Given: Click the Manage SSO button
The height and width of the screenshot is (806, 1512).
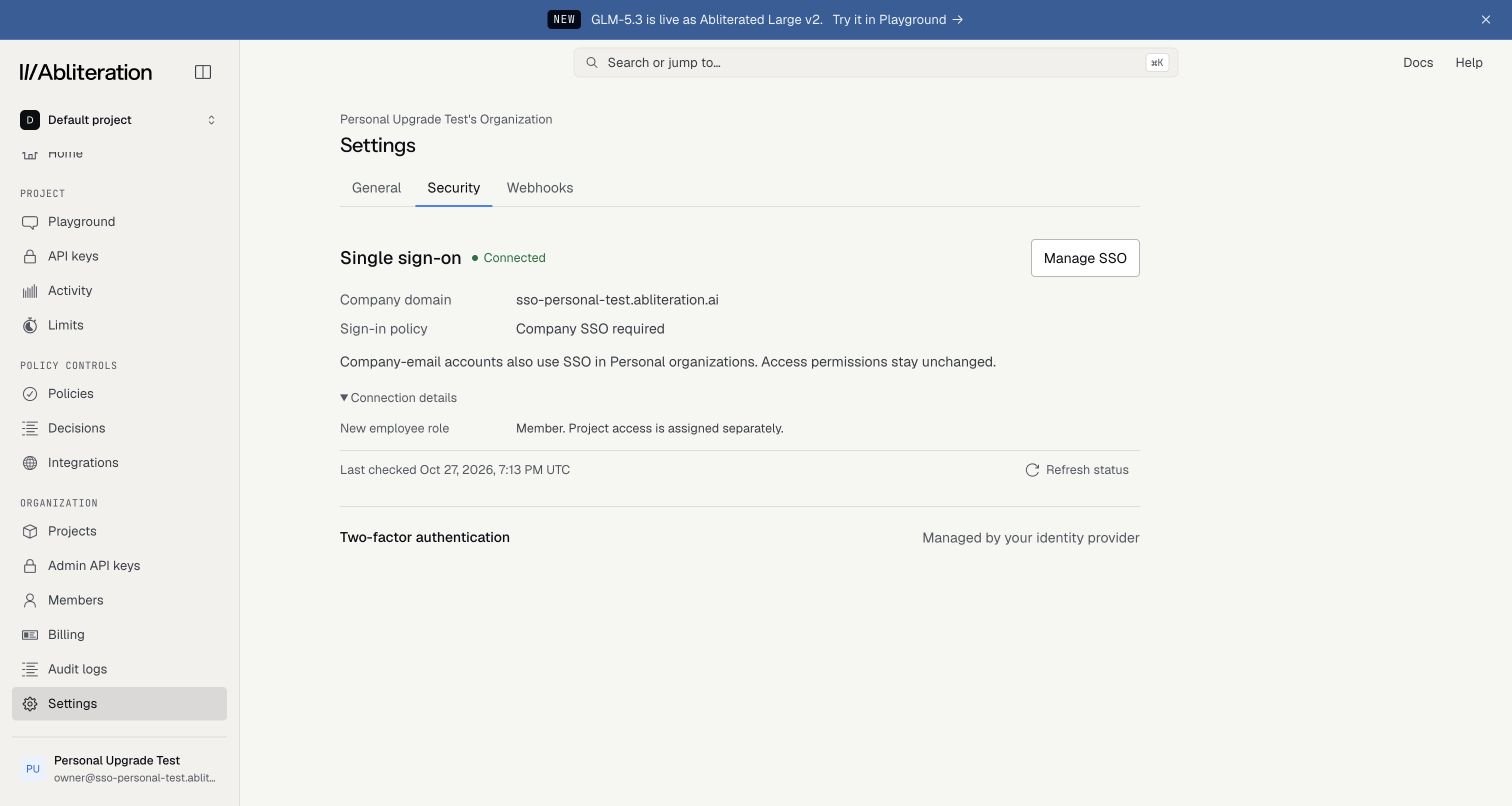Looking at the screenshot, I should [x=1085, y=258].
